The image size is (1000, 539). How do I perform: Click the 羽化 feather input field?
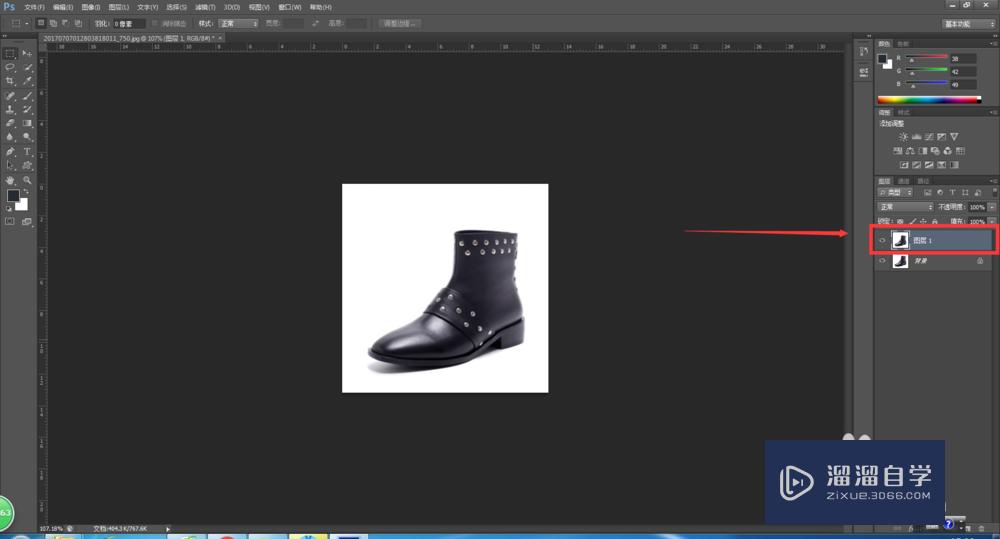(x=128, y=22)
